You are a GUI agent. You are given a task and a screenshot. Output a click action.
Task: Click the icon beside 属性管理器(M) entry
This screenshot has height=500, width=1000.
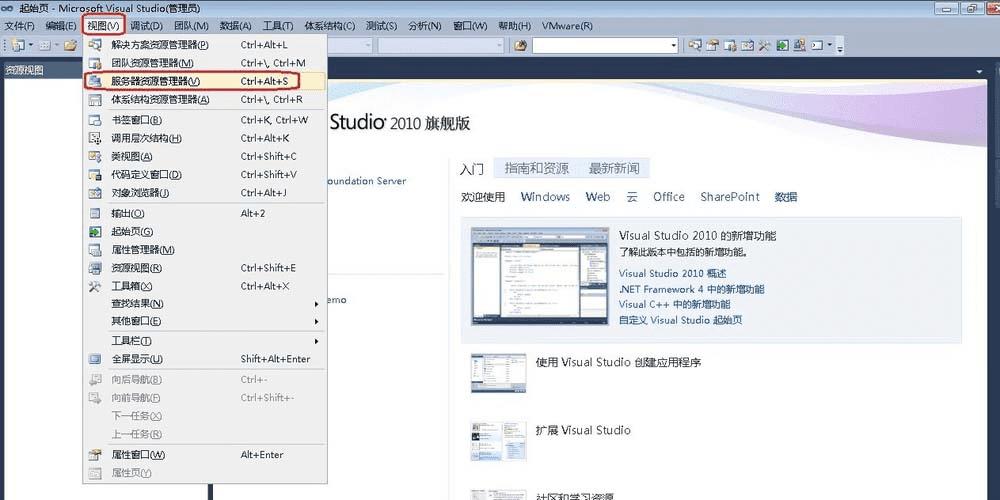pos(95,250)
